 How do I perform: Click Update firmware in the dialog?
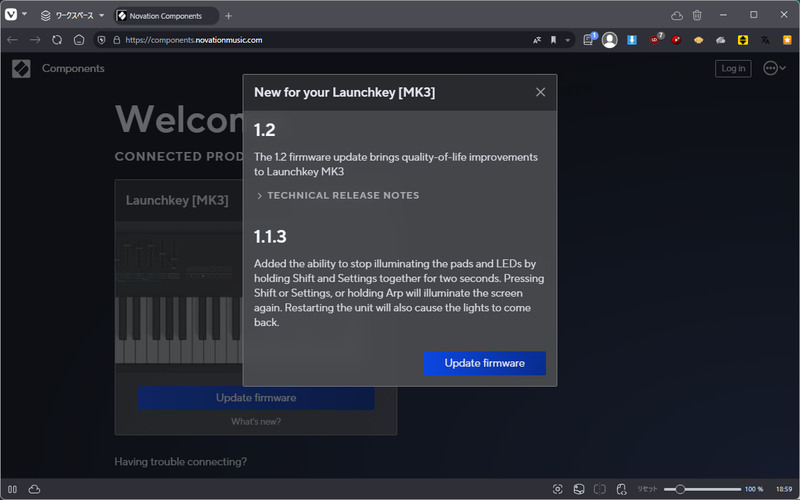click(x=484, y=363)
